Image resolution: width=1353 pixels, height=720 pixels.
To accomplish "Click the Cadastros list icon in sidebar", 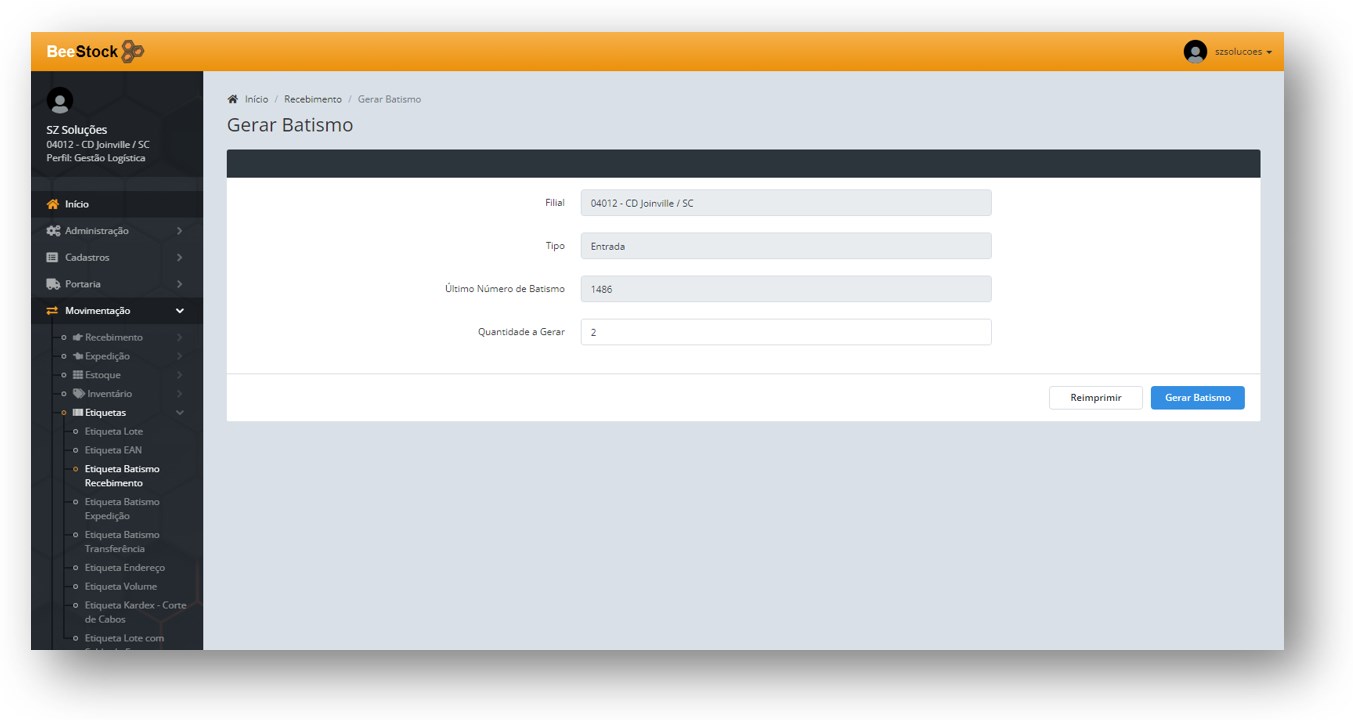I will coord(53,258).
